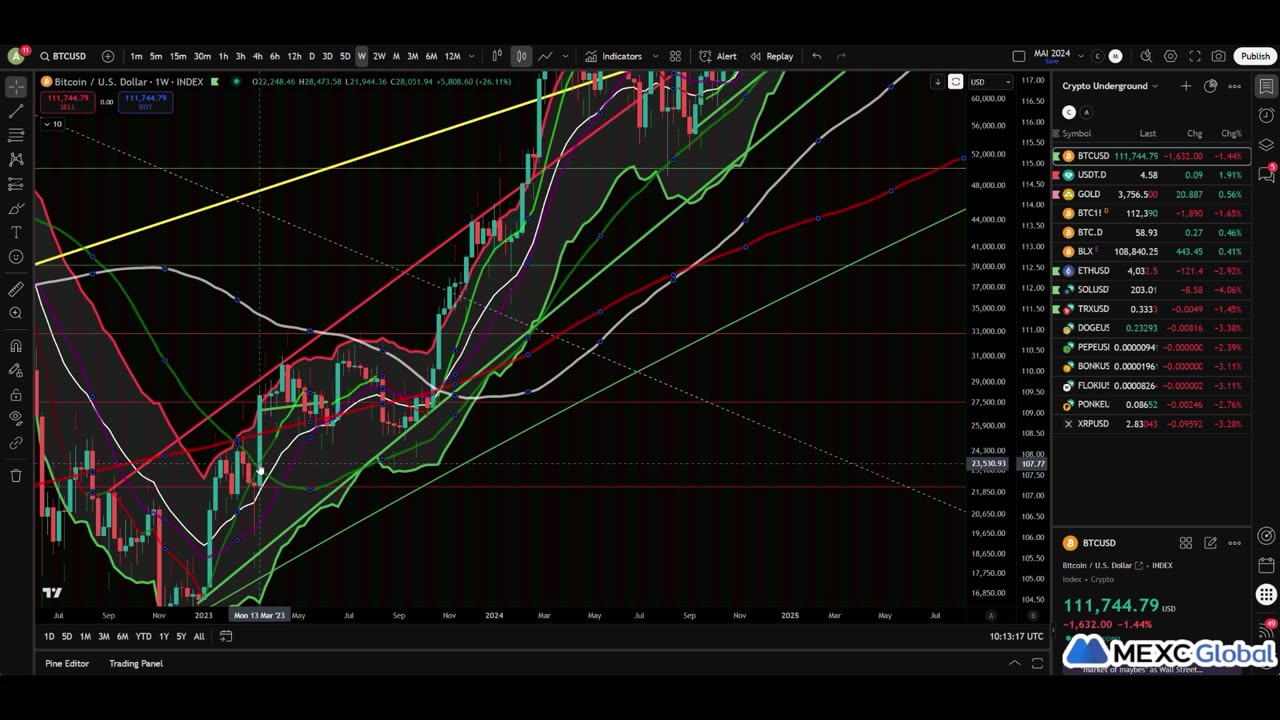Select the brush drawing tool
Image resolution: width=1280 pixels, height=720 pixels.
click(16, 208)
